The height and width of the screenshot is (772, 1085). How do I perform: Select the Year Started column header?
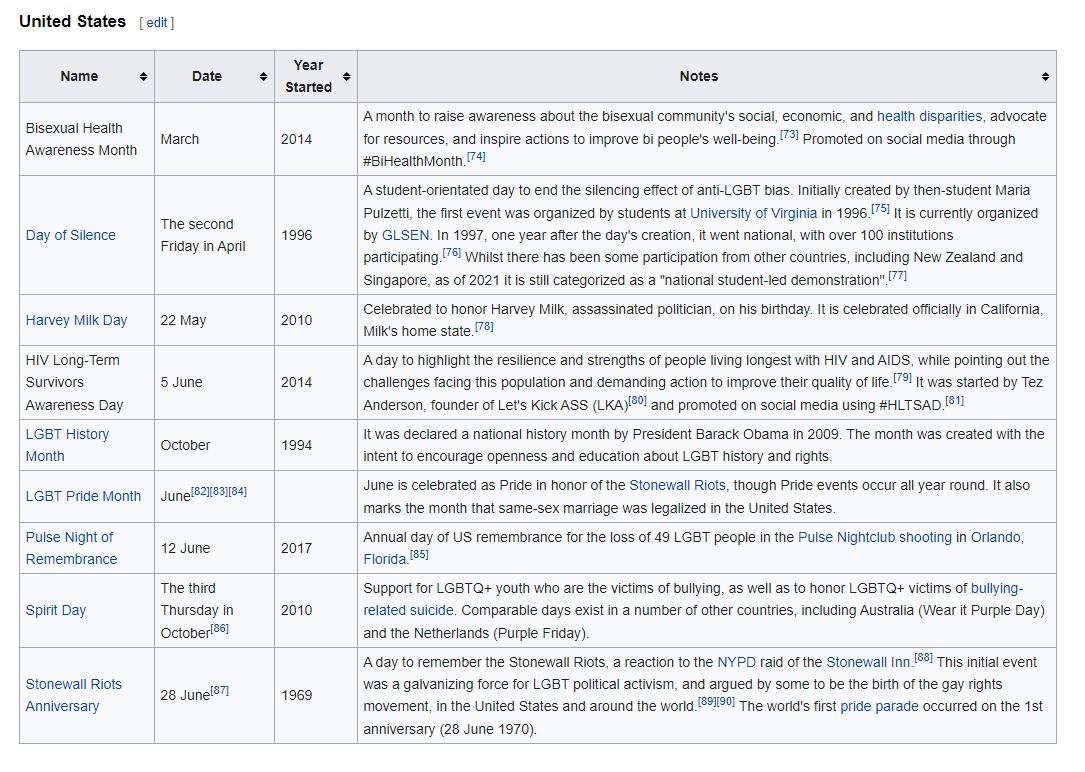point(316,77)
